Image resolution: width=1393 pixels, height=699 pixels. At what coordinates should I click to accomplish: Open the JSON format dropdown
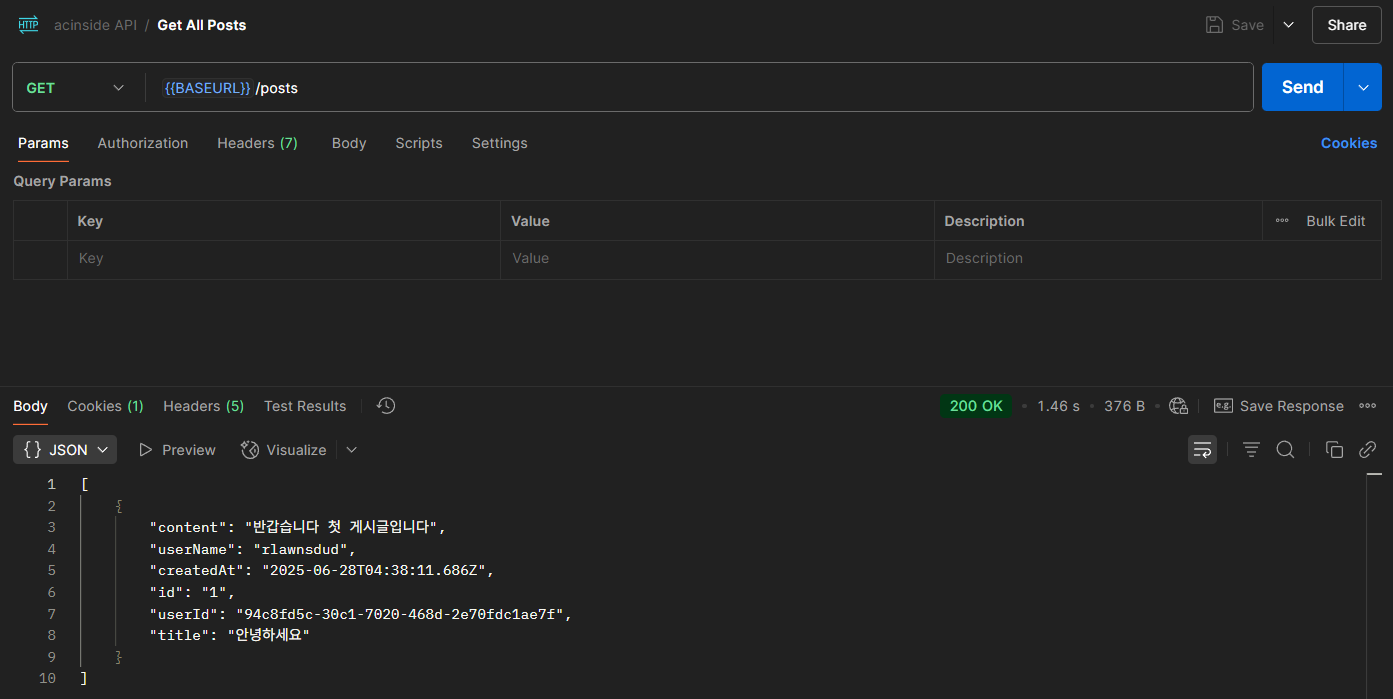point(65,450)
